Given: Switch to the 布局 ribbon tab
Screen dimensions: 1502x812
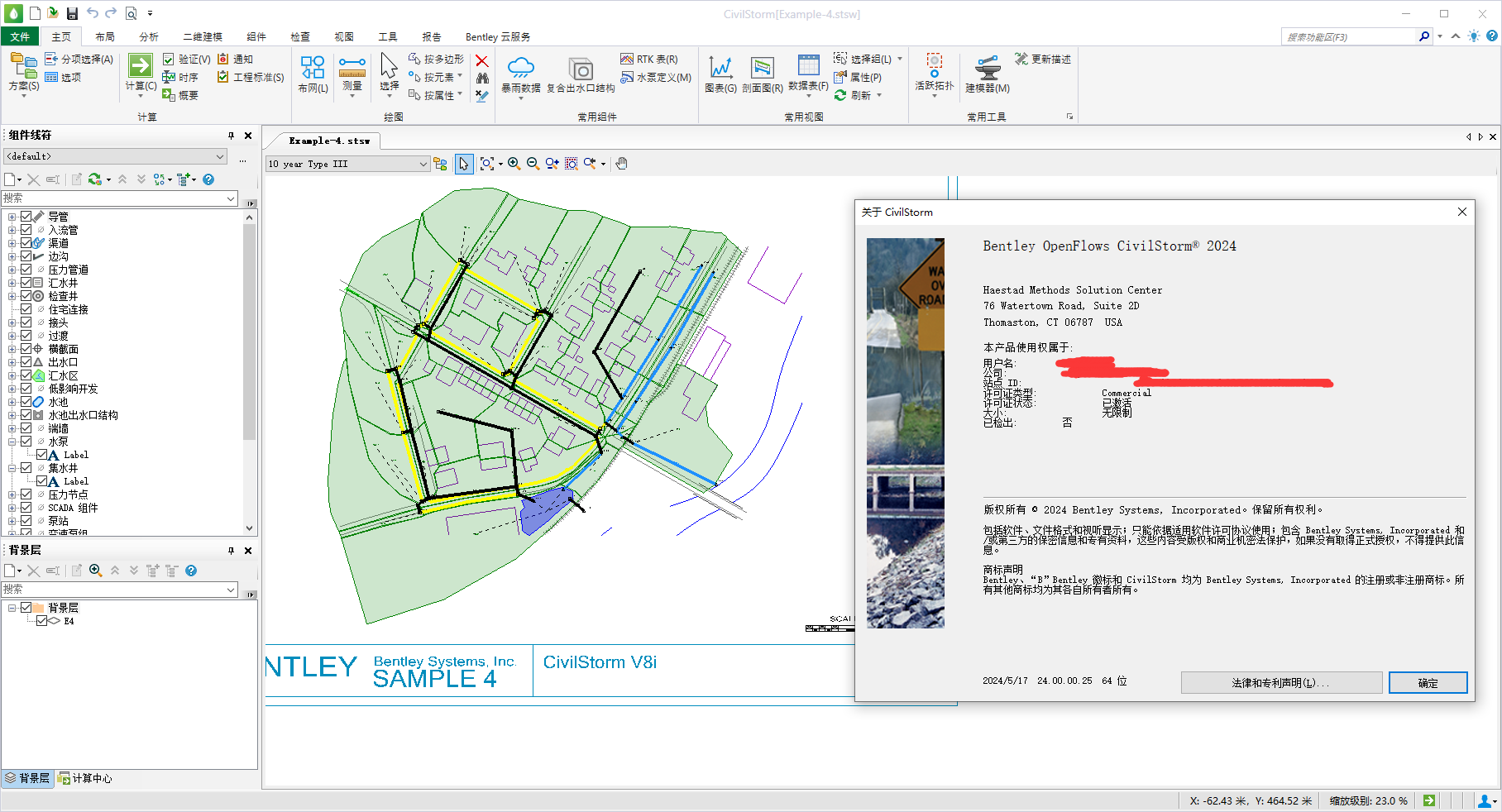Looking at the screenshot, I should [x=104, y=36].
